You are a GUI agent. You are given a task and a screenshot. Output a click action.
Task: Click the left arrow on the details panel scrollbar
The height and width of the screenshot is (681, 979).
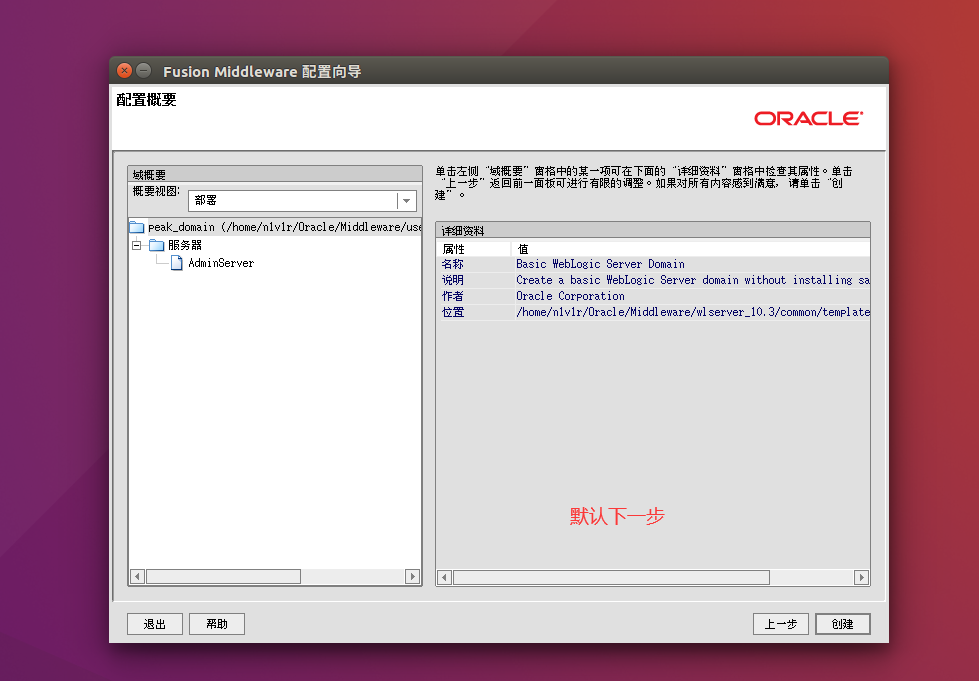point(443,577)
